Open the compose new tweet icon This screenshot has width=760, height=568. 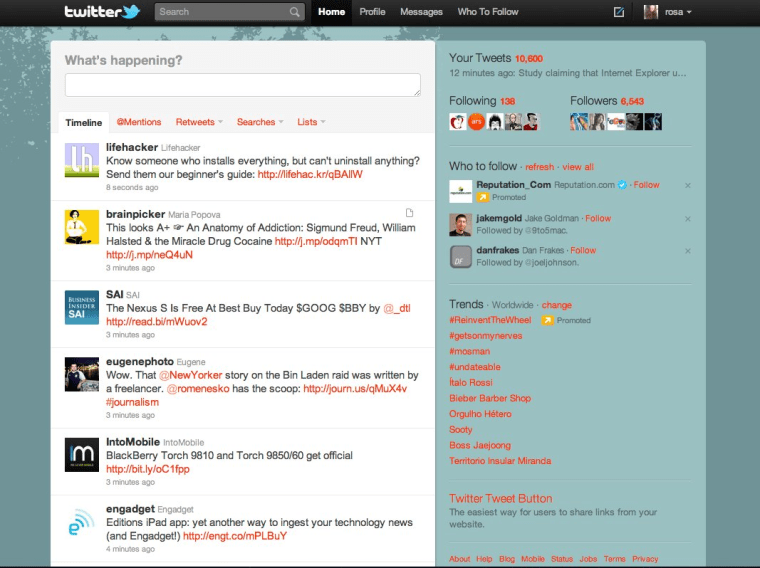(619, 12)
